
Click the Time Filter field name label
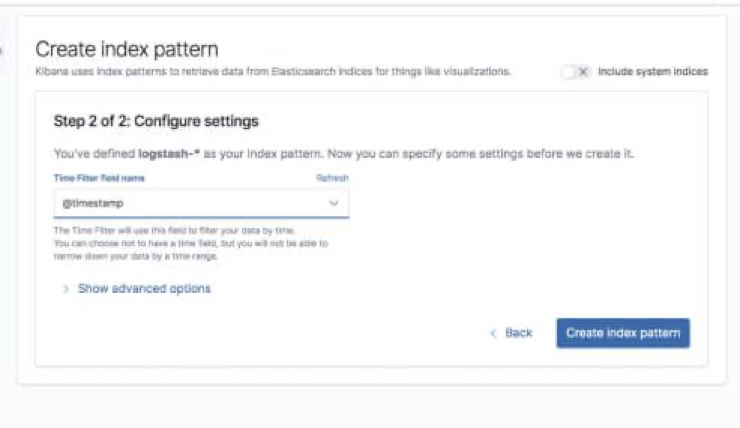coord(99,178)
